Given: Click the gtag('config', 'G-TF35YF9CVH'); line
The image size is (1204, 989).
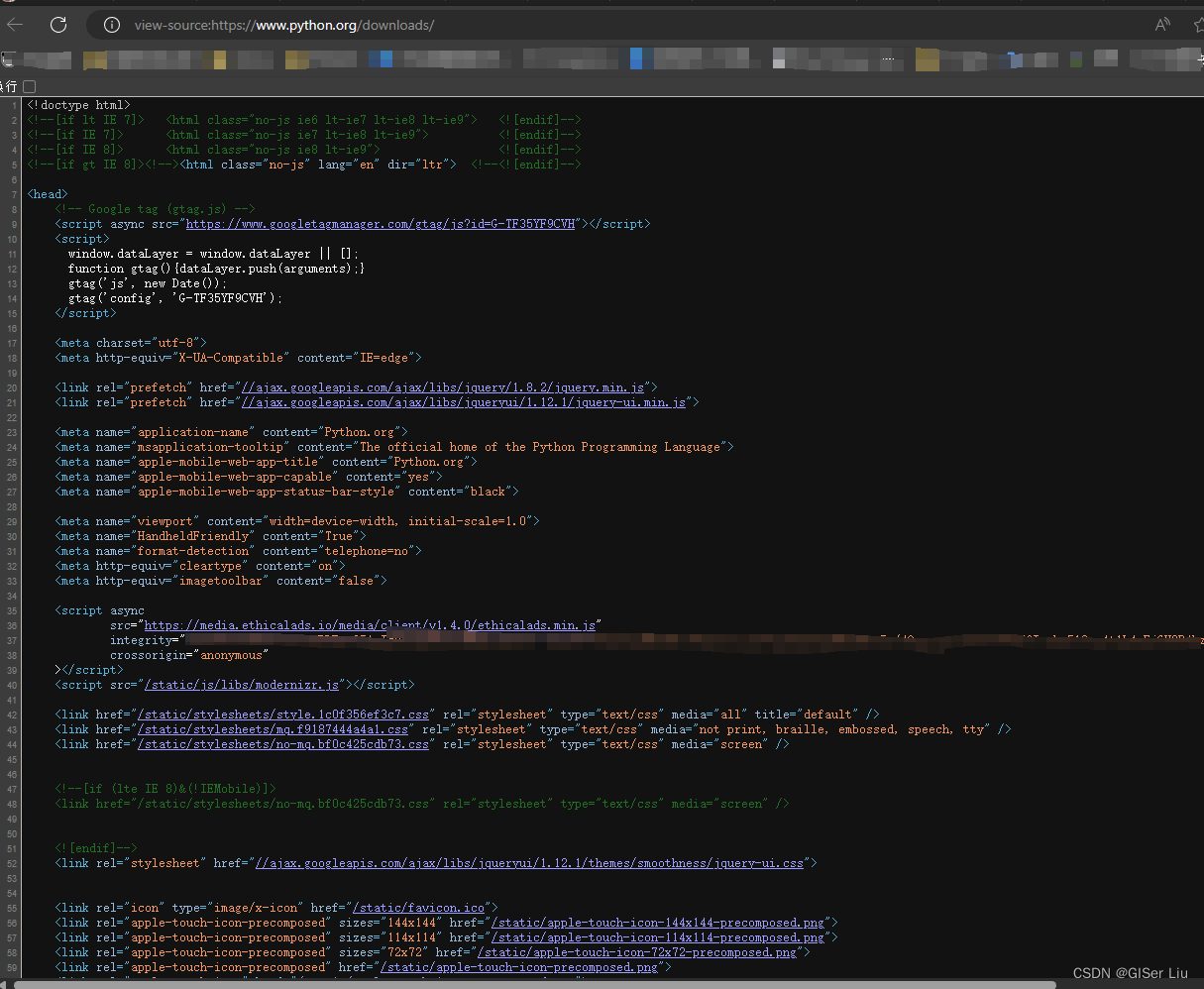Looking at the screenshot, I should click(175, 298).
